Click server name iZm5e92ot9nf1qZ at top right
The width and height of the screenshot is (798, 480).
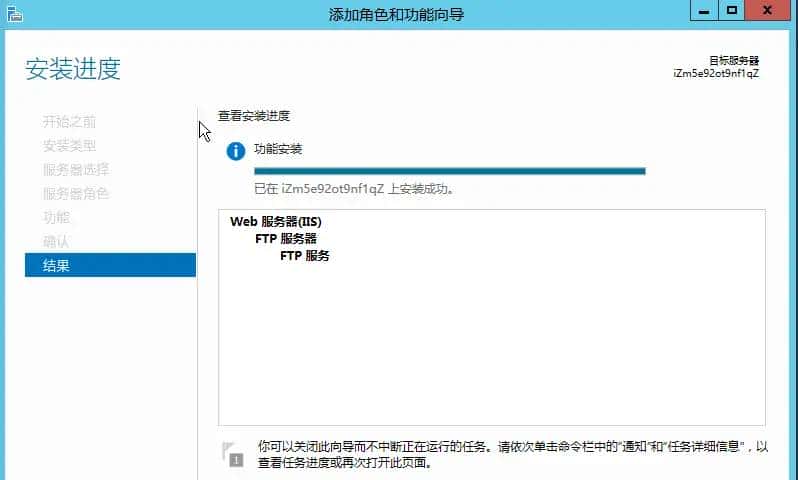click(716, 73)
